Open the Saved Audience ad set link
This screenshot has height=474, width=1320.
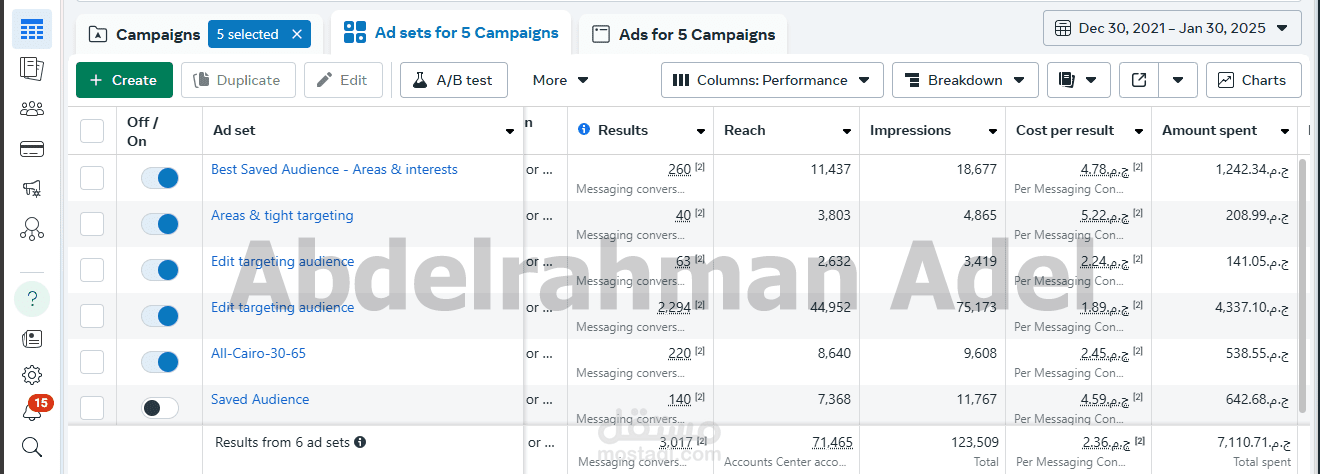pyautogui.click(x=260, y=399)
